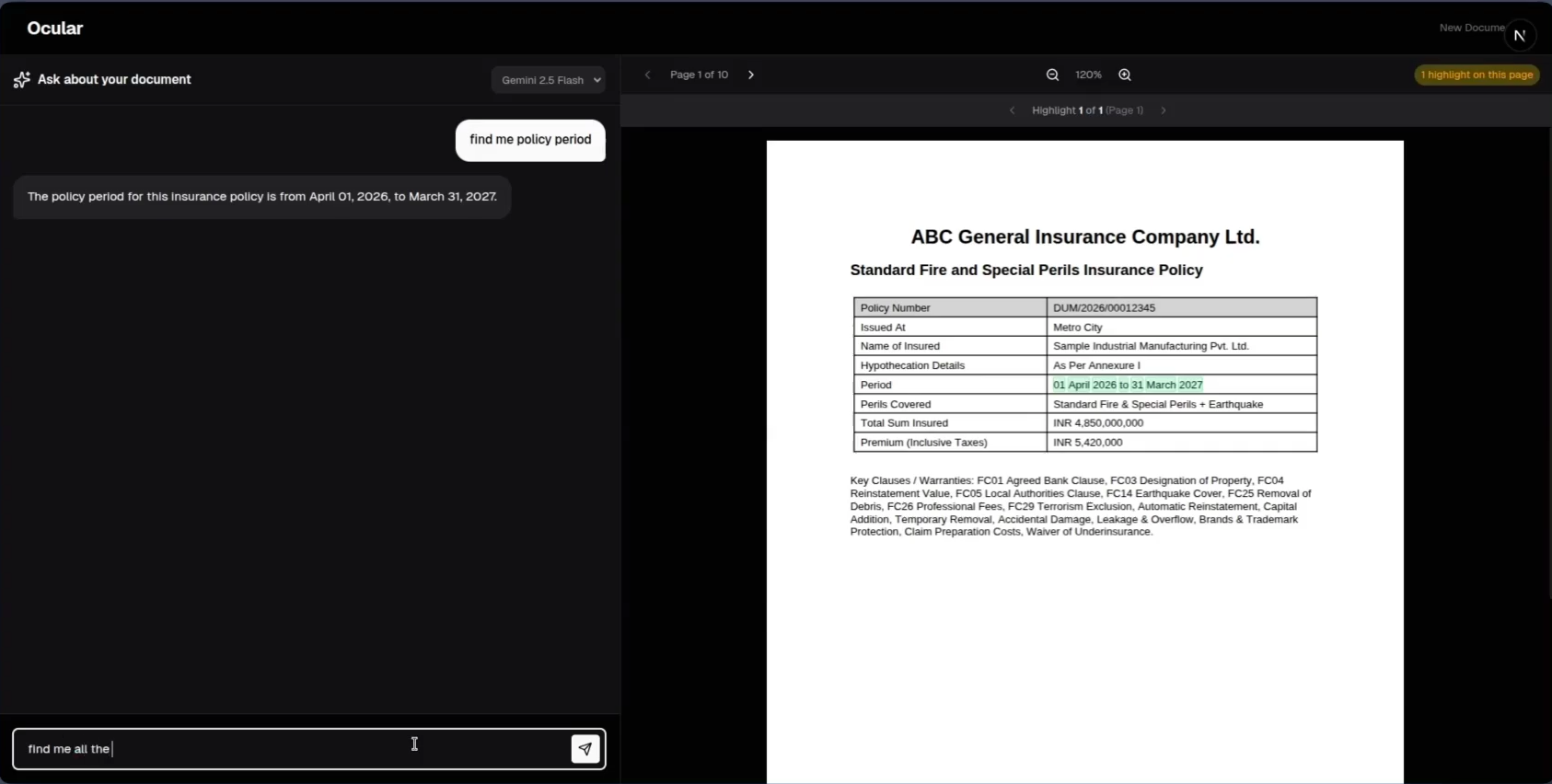Click the Name of Insured label cell
This screenshot has height=784, width=1552.
pos(950,346)
